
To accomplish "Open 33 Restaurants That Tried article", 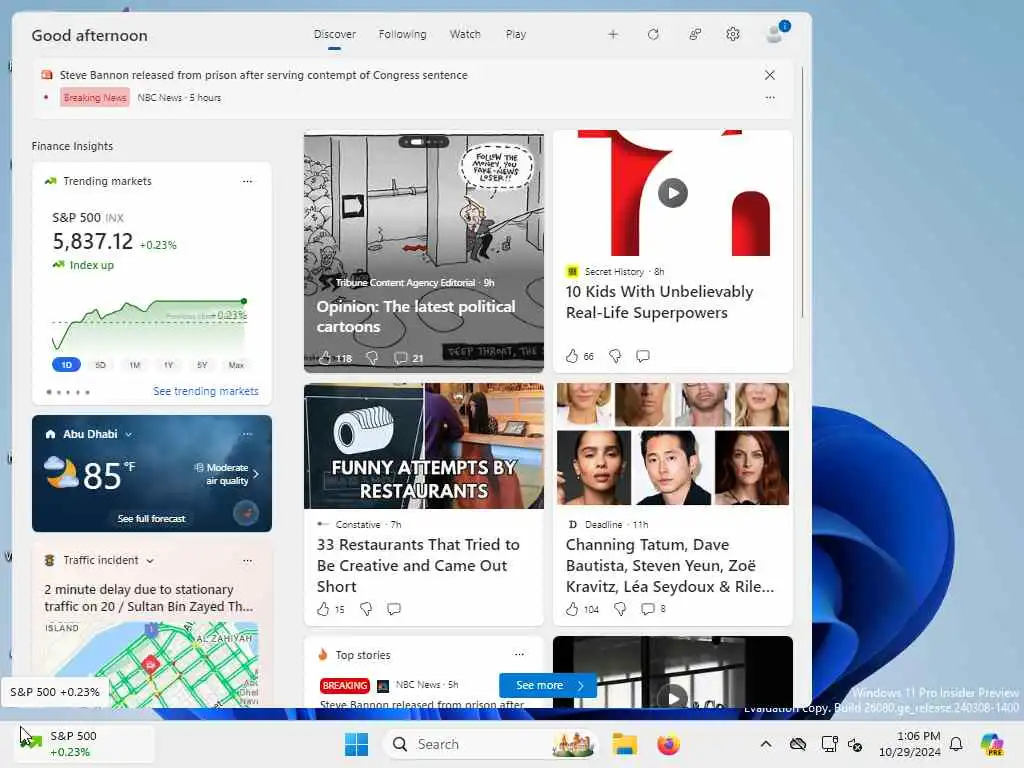I will 418,566.
